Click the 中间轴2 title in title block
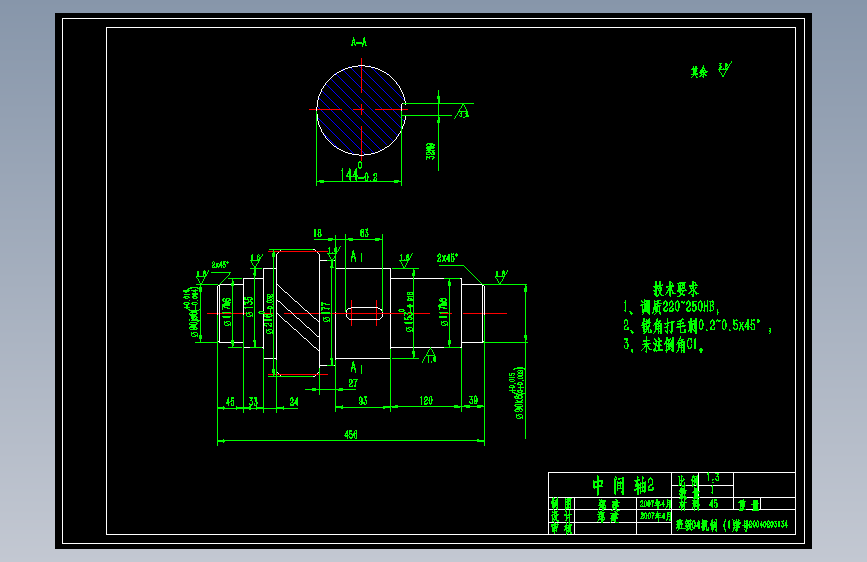The height and width of the screenshot is (562, 867). click(623, 485)
